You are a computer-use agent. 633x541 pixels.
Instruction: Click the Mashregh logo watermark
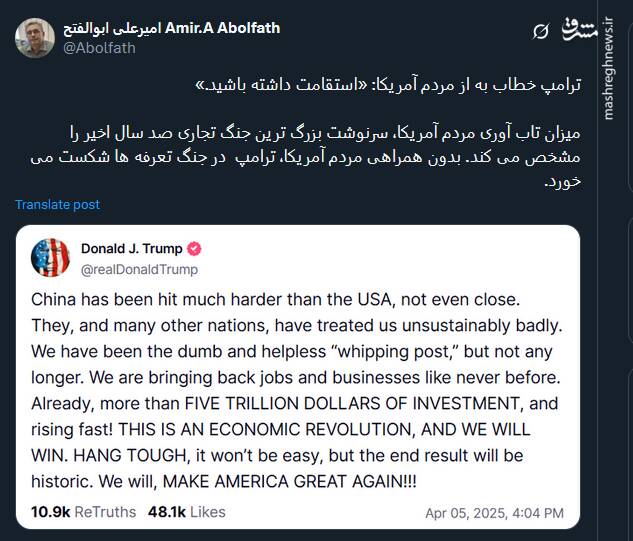[585, 30]
